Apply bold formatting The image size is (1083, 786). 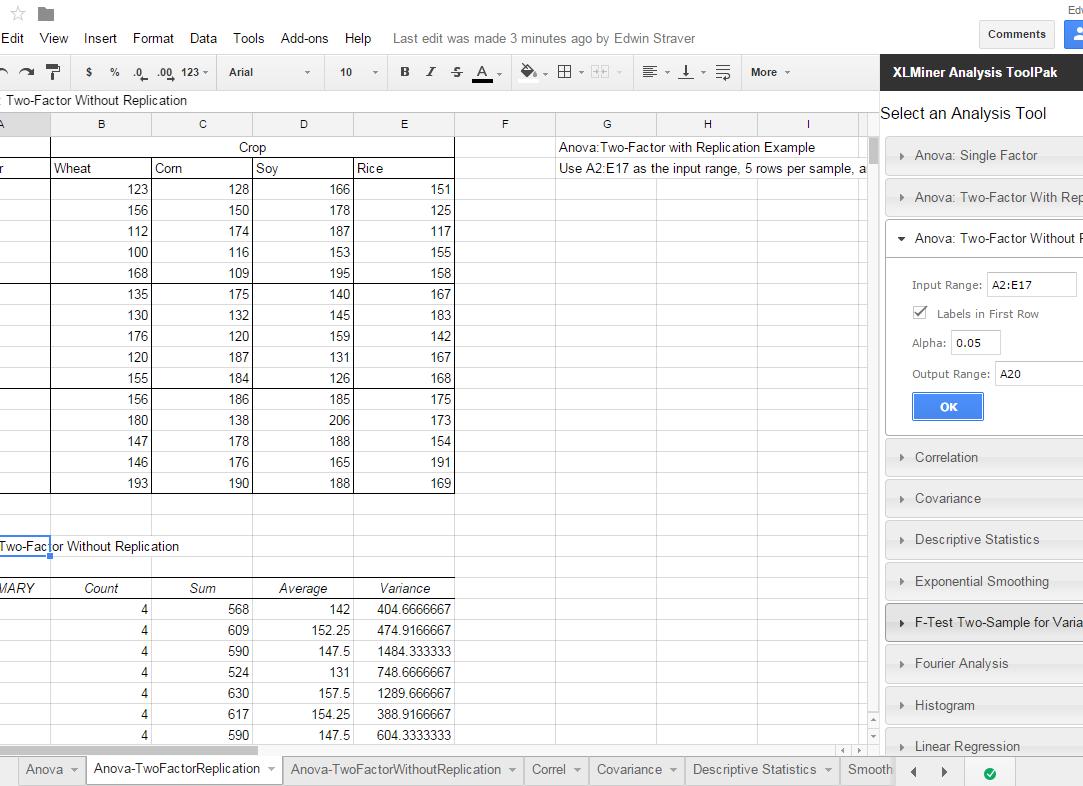click(405, 72)
